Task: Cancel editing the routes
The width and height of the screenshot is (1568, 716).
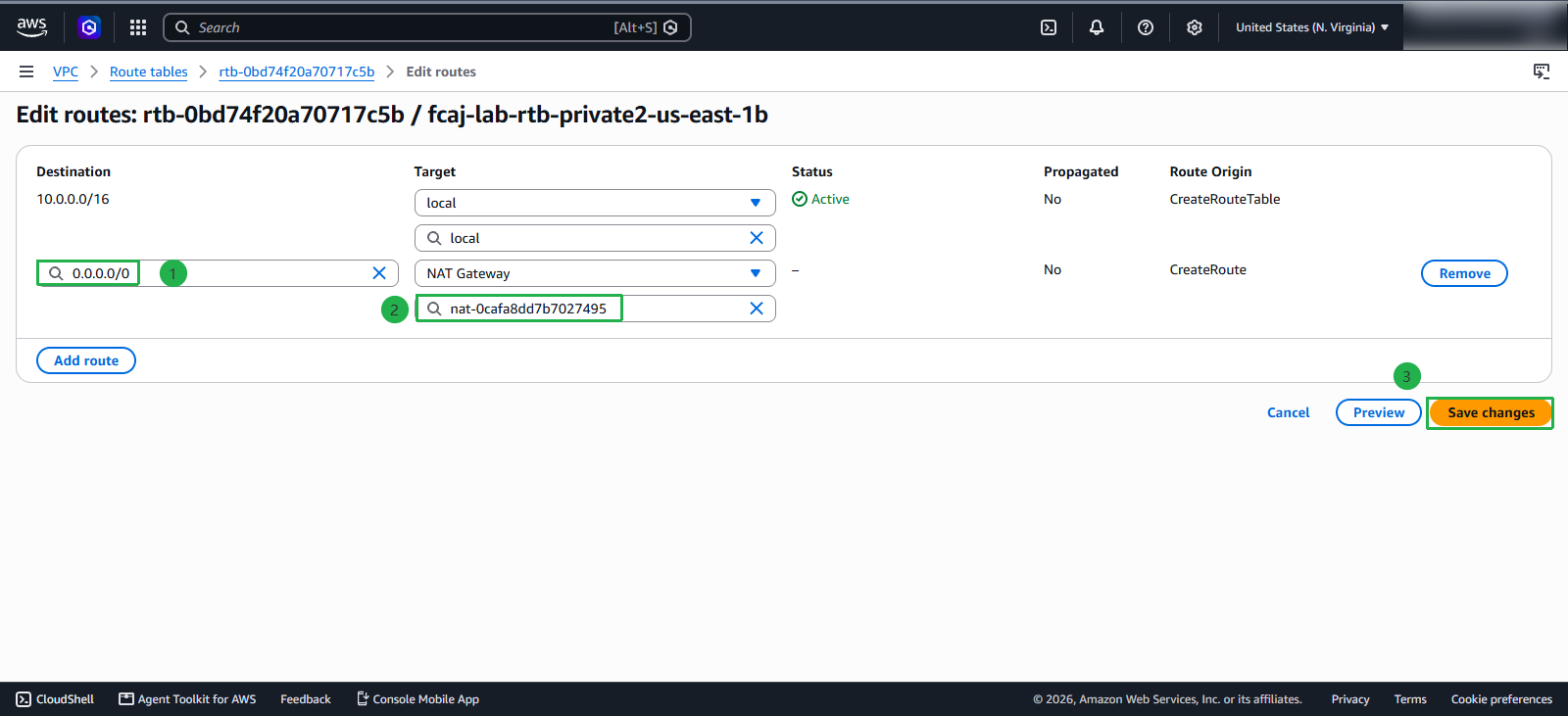Action: [x=1289, y=412]
